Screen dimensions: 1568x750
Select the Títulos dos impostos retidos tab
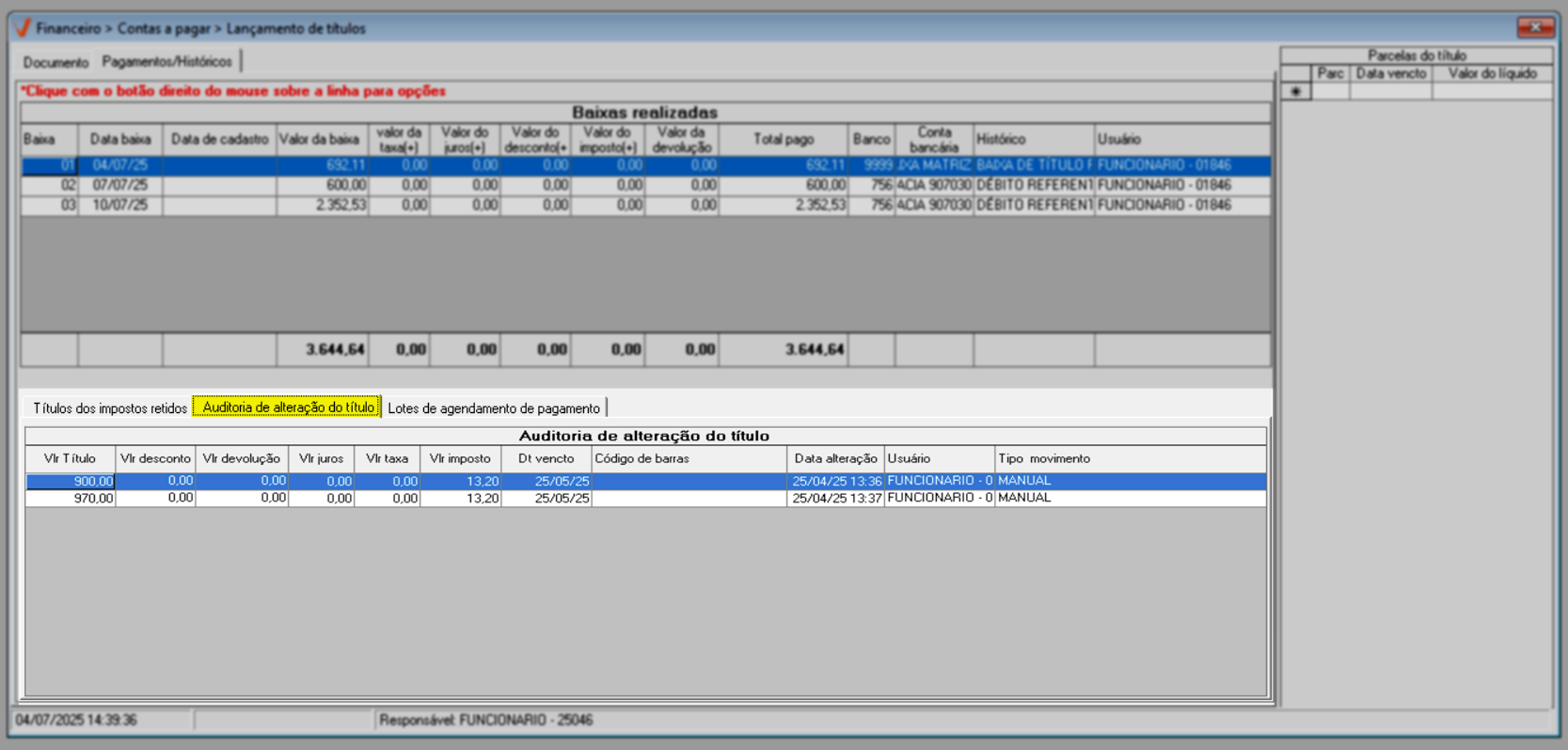click(109, 408)
